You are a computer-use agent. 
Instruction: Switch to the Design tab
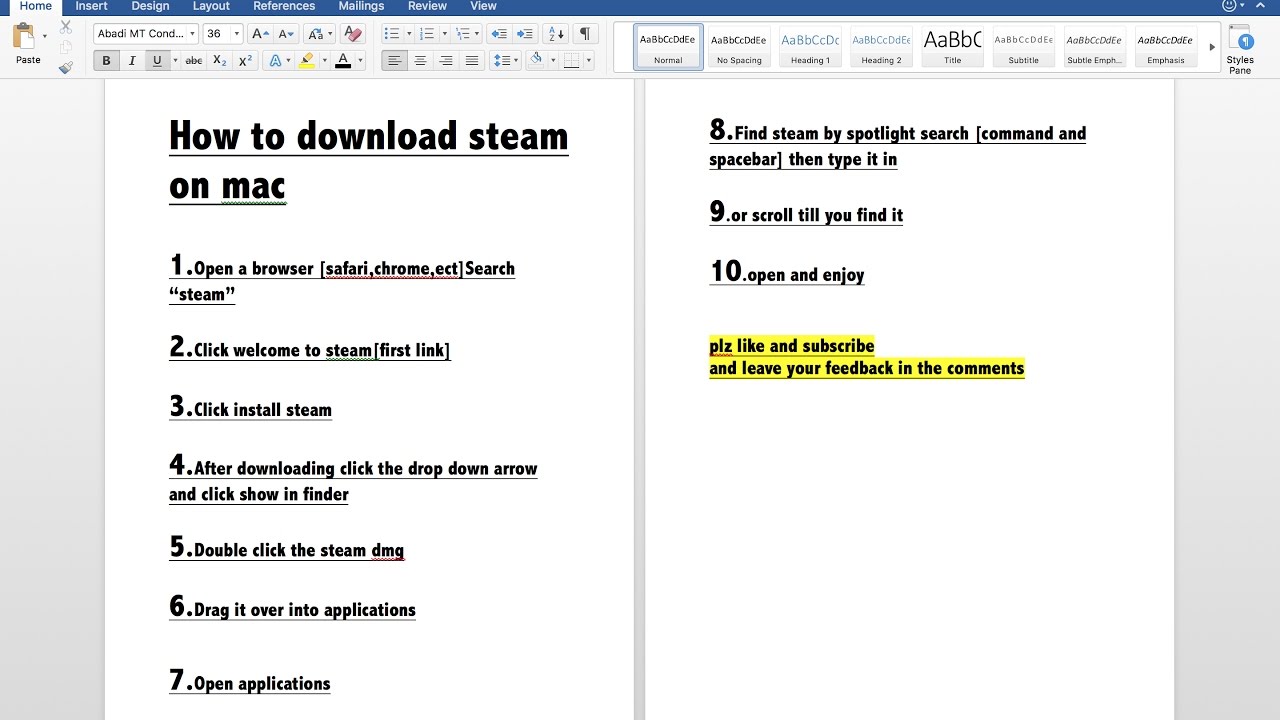pos(150,6)
